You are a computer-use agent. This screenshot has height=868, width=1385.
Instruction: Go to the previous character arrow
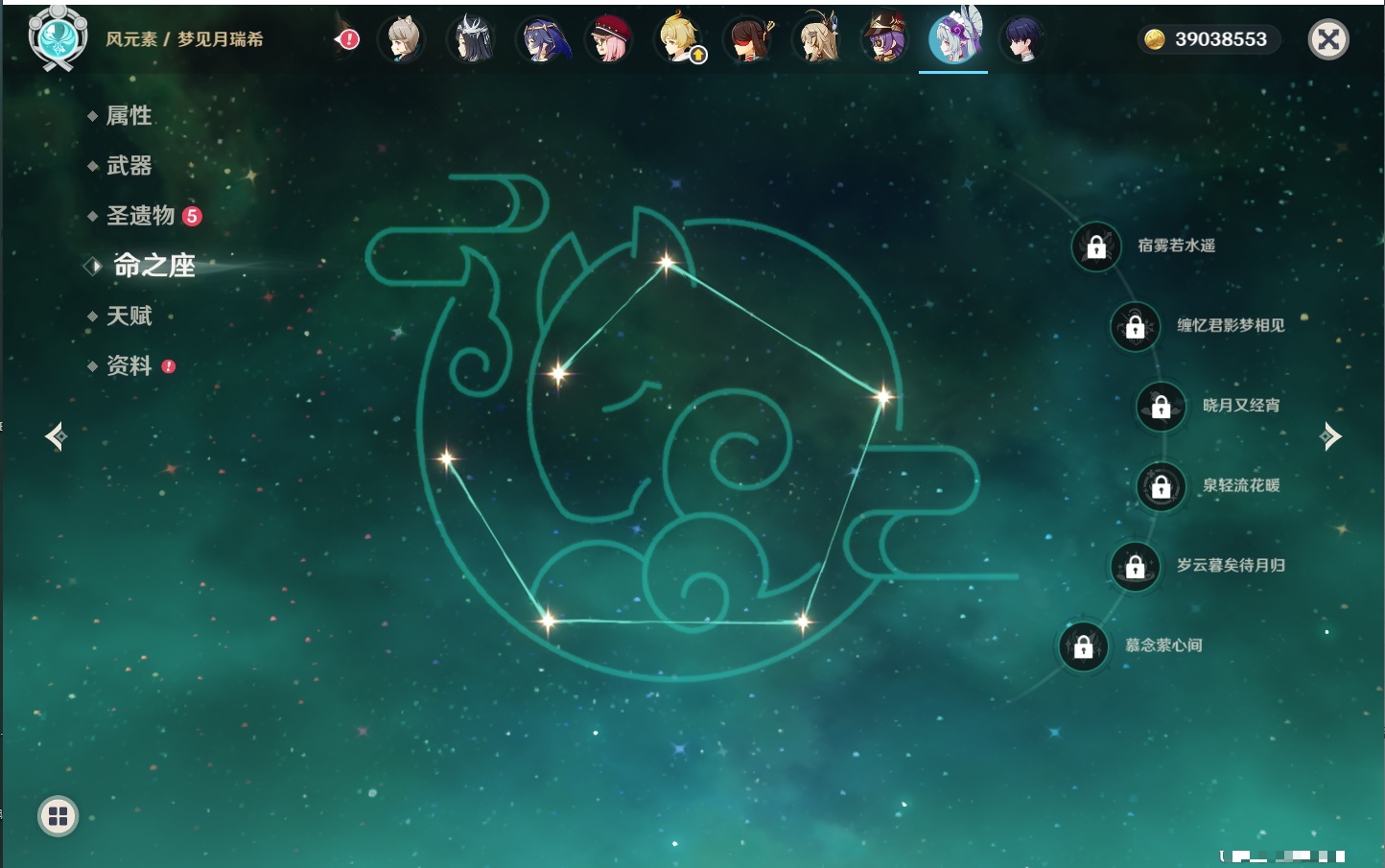(x=56, y=436)
